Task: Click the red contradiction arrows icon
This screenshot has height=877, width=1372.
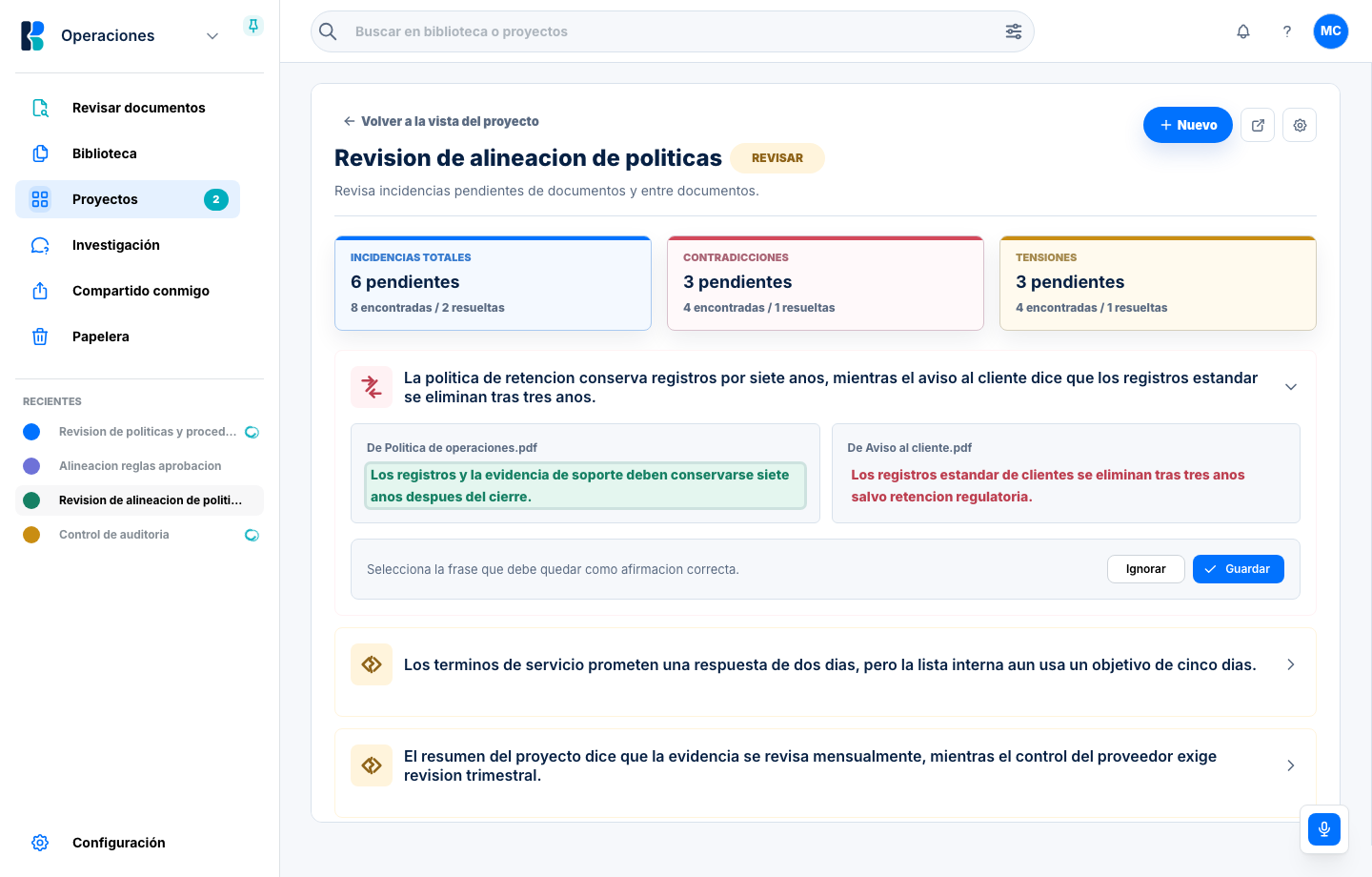Action: coord(372,387)
